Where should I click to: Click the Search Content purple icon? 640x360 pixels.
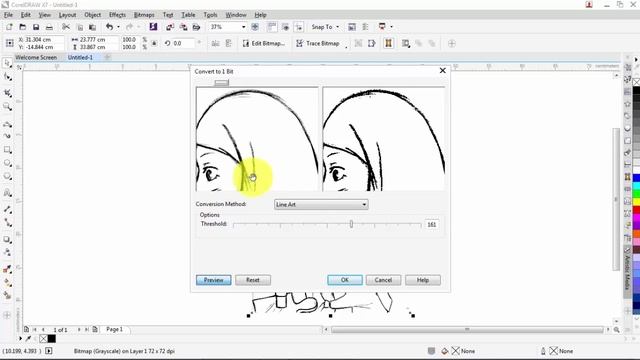[x=153, y=27]
